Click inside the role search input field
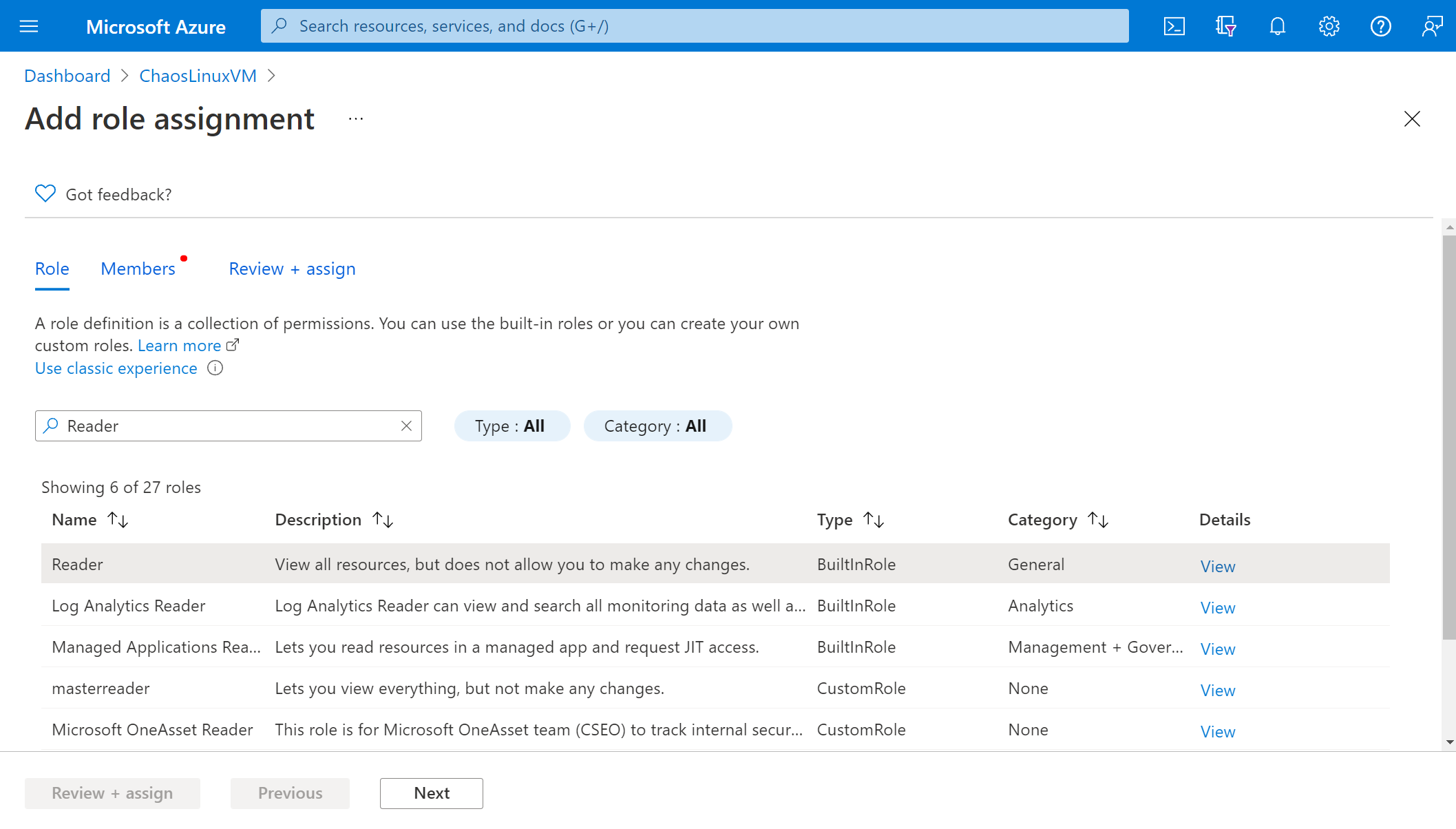 click(227, 425)
